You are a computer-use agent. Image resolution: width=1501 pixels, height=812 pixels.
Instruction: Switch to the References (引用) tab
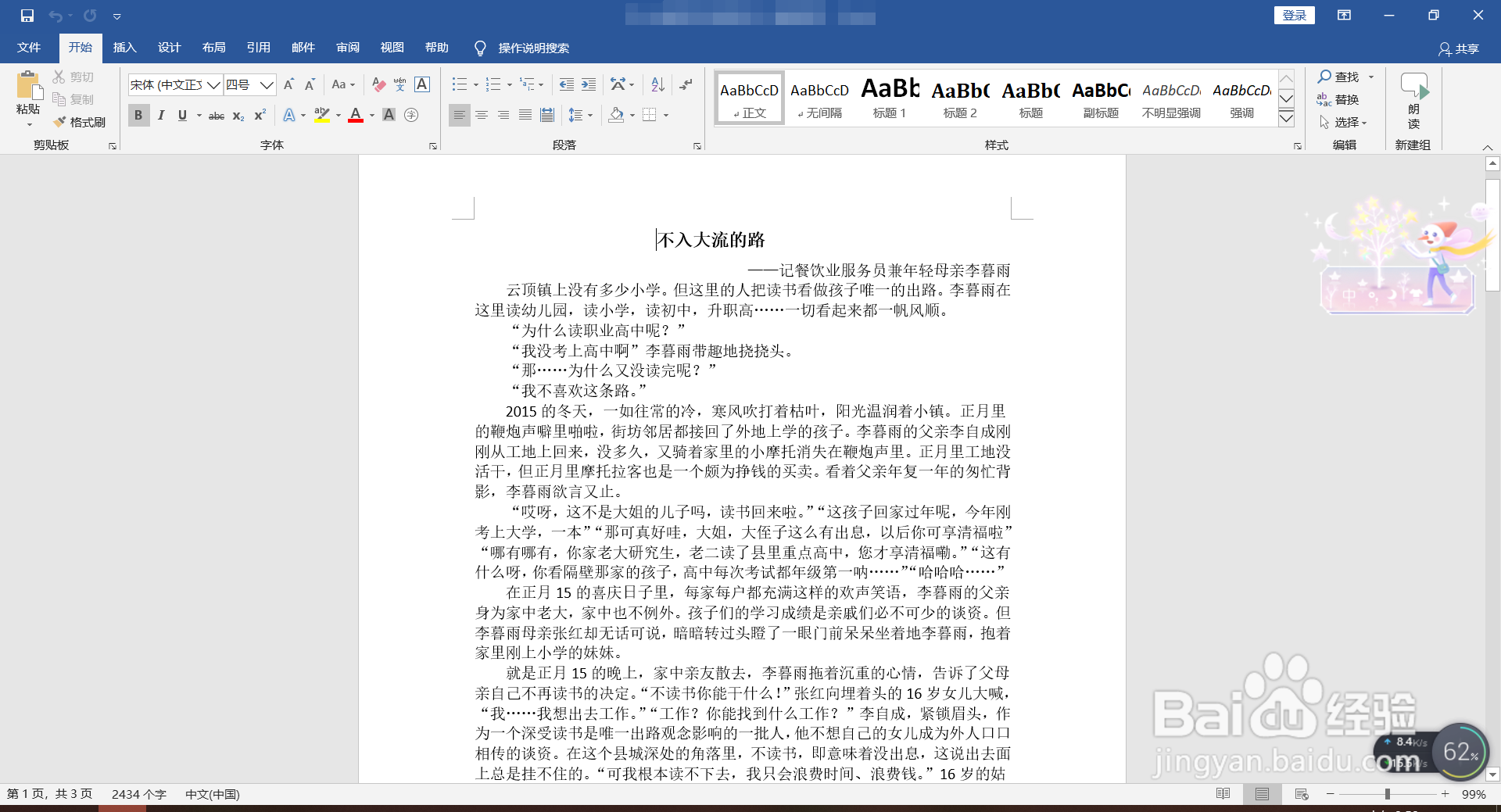[258, 48]
